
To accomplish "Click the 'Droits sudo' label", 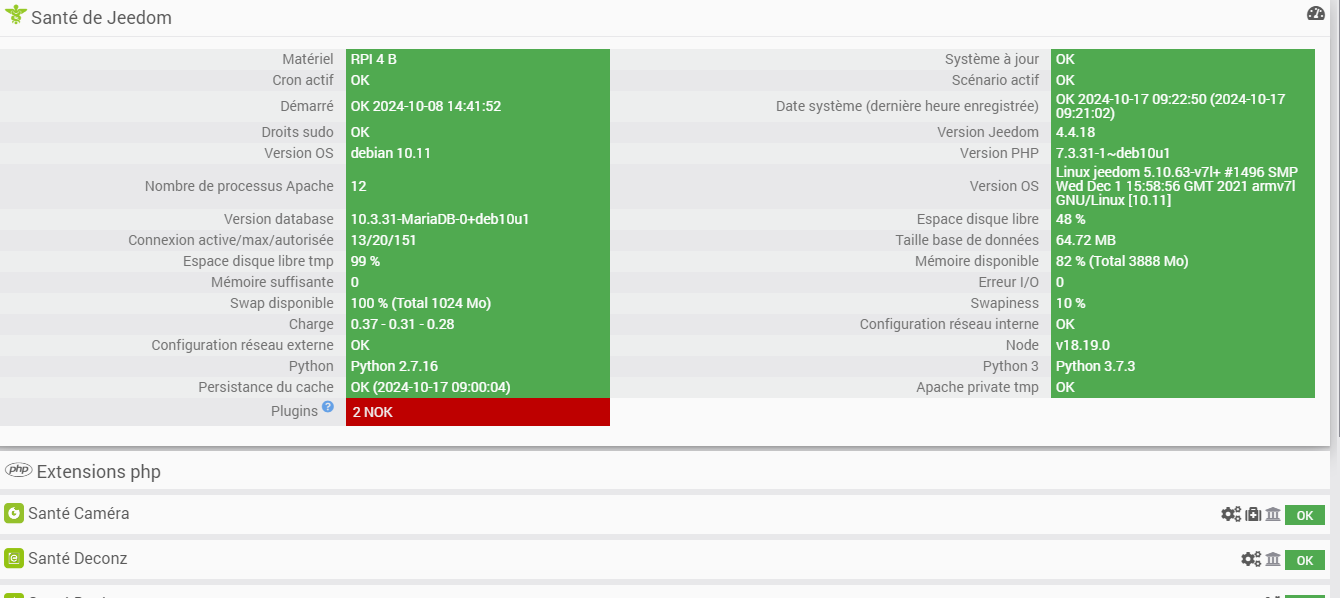I will (x=298, y=132).
